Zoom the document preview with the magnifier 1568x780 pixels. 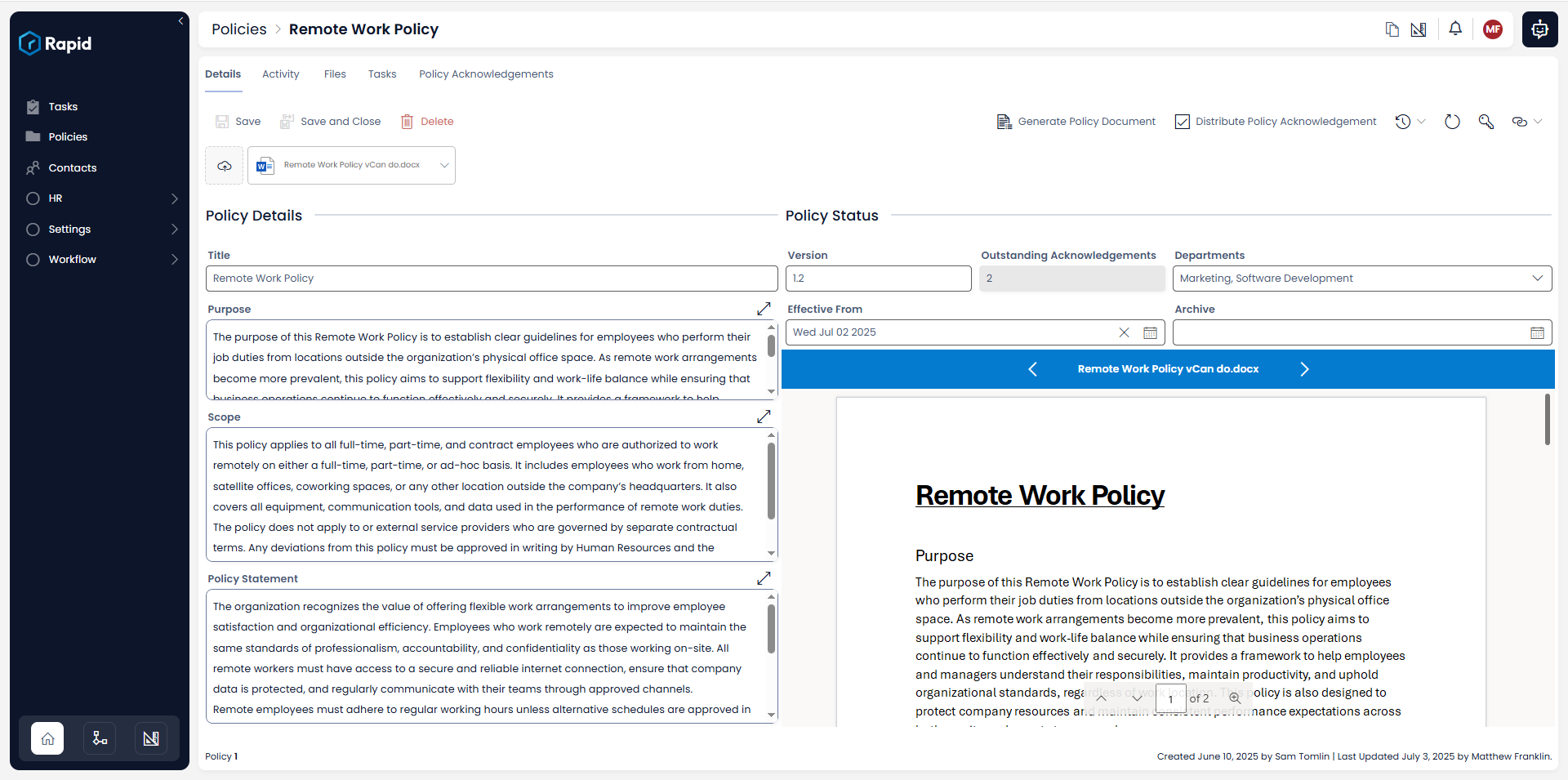pos(1235,698)
